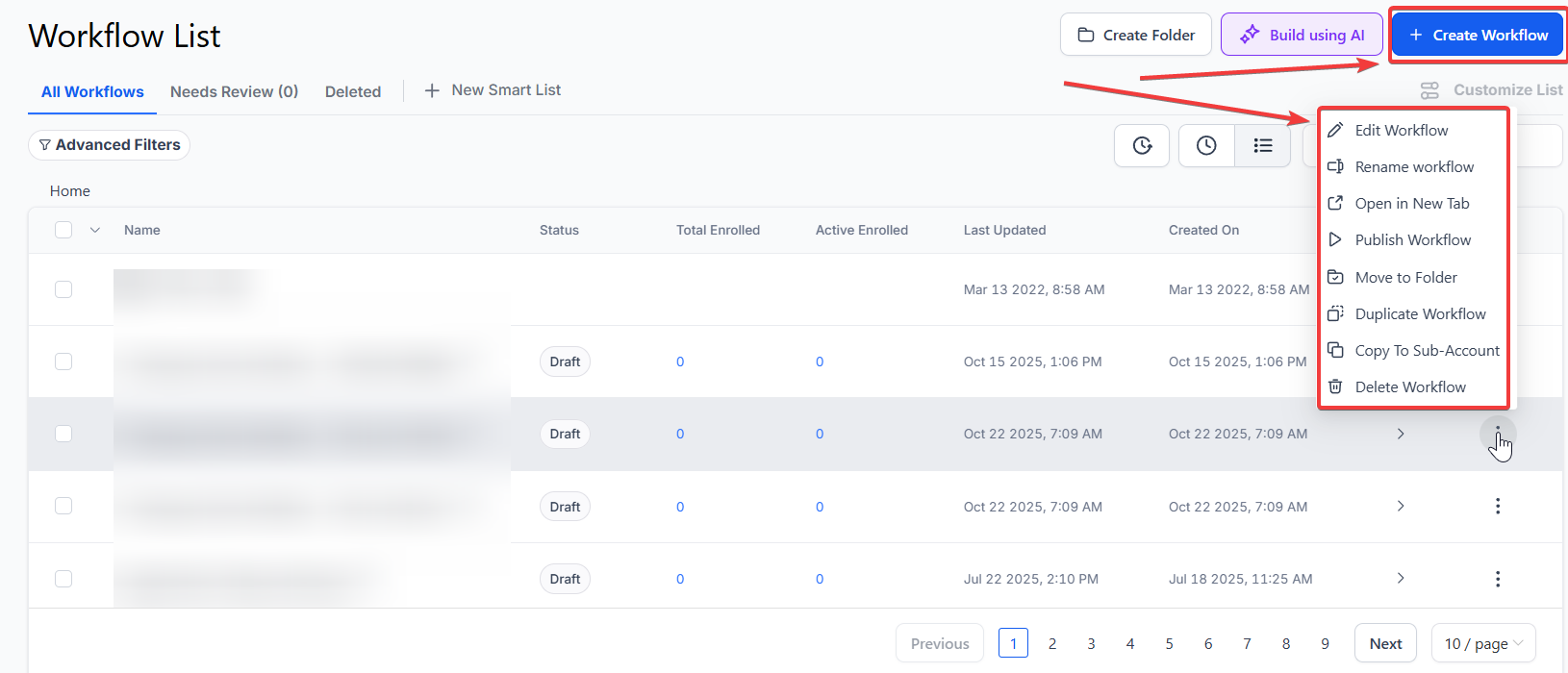Click the Create Folder button
The width and height of the screenshot is (1568, 673).
(1135, 35)
